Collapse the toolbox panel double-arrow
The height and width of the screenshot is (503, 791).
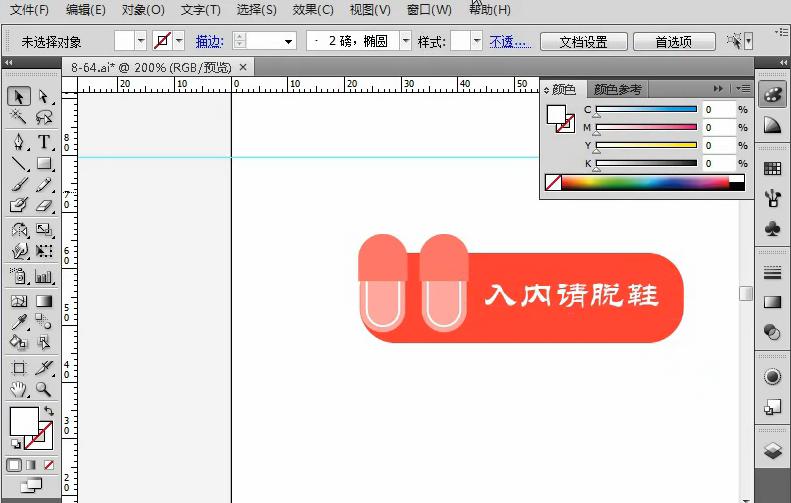[9, 62]
